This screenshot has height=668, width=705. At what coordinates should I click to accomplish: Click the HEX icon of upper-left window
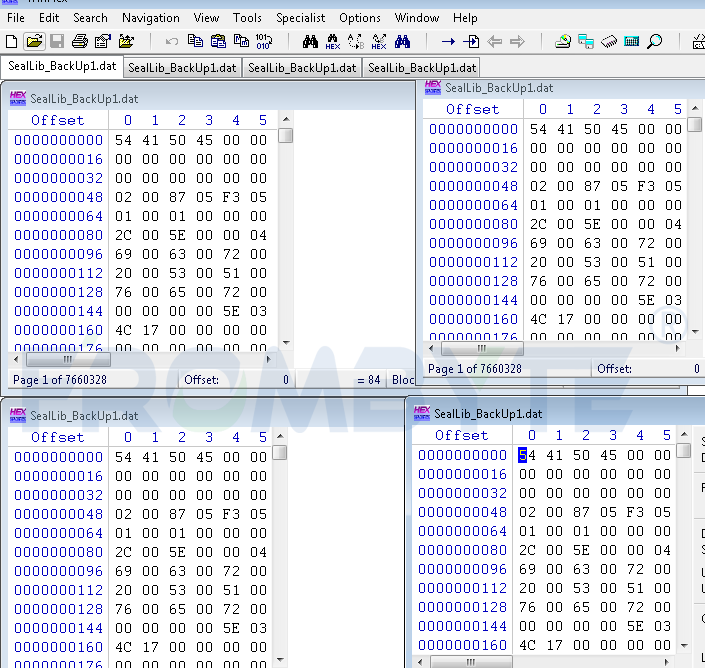(18, 98)
